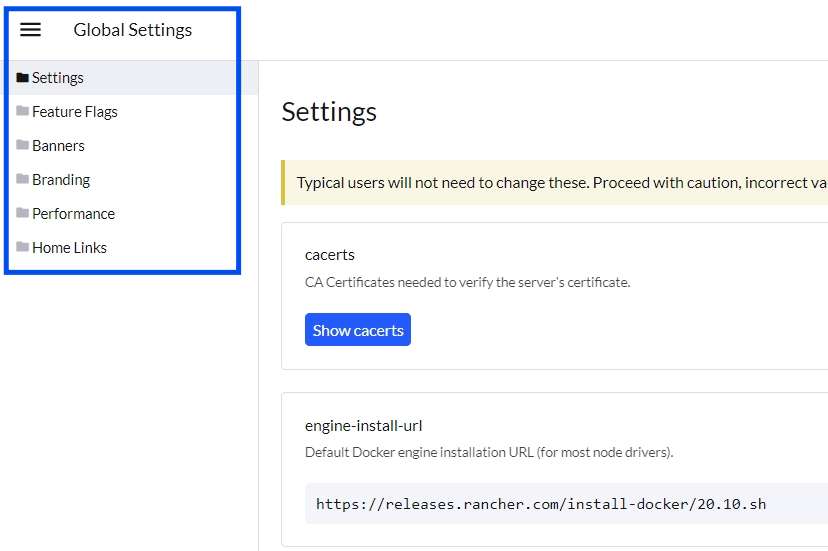Screen dimensions: 828x551
Task: Open the hamburger navigation menu
Action: [x=30, y=30]
